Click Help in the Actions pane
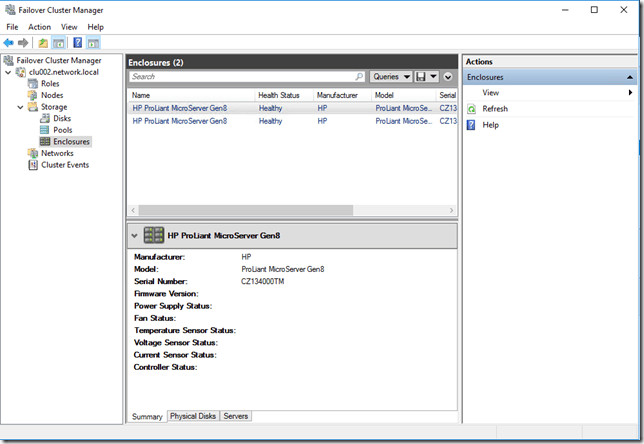644x444 pixels. pos(490,125)
